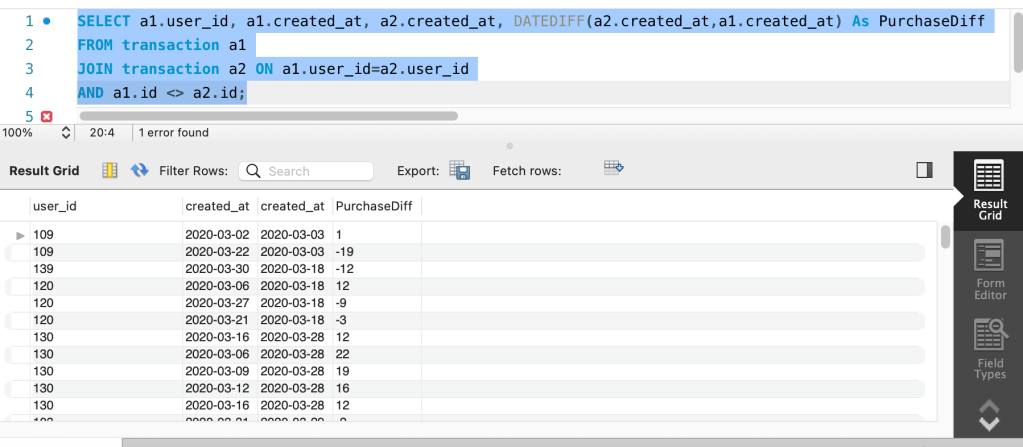Click the grid columns icon beside Result Grid
The height and width of the screenshot is (447, 1023).
pos(110,171)
